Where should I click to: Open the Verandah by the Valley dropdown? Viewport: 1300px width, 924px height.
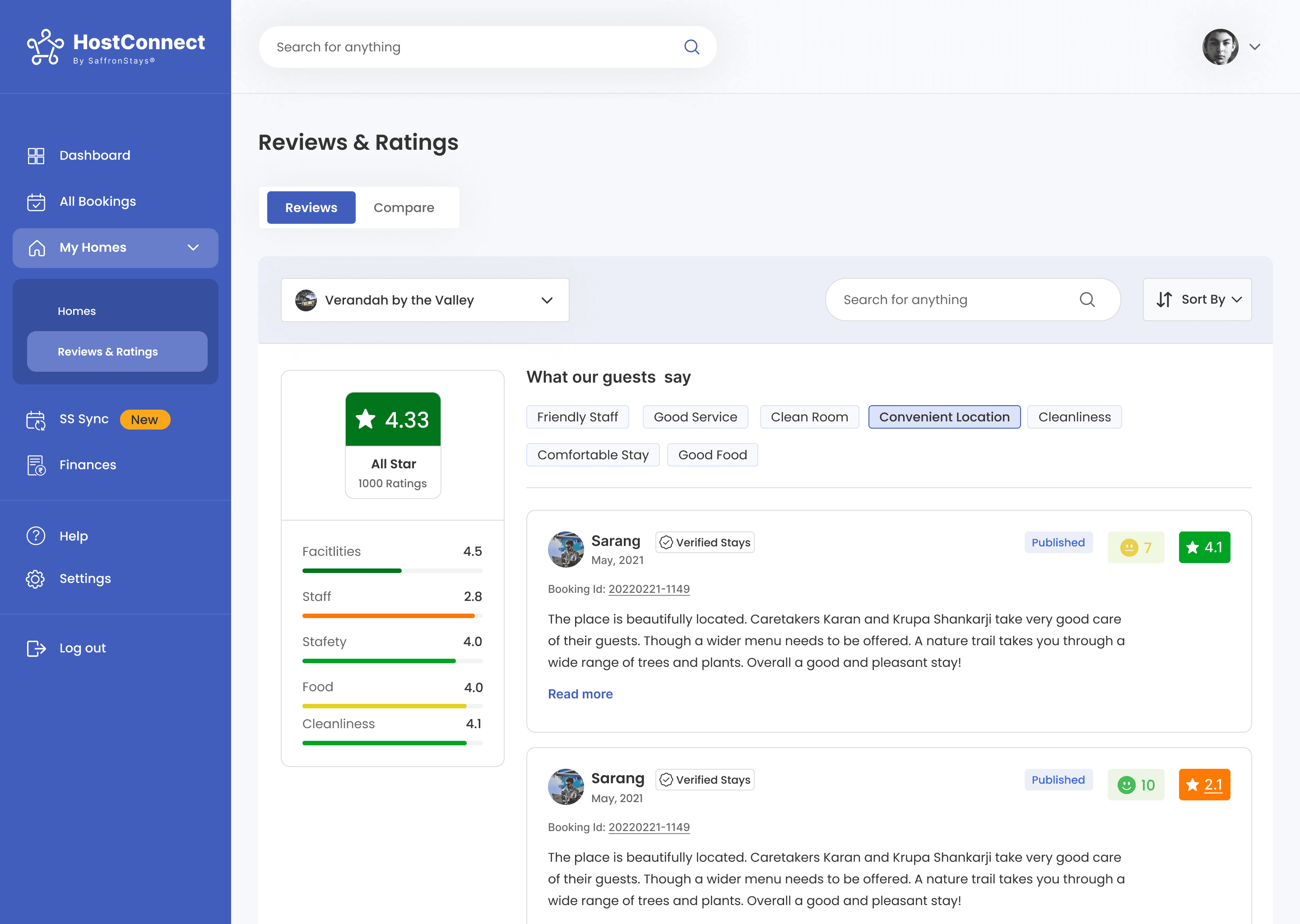click(x=425, y=300)
